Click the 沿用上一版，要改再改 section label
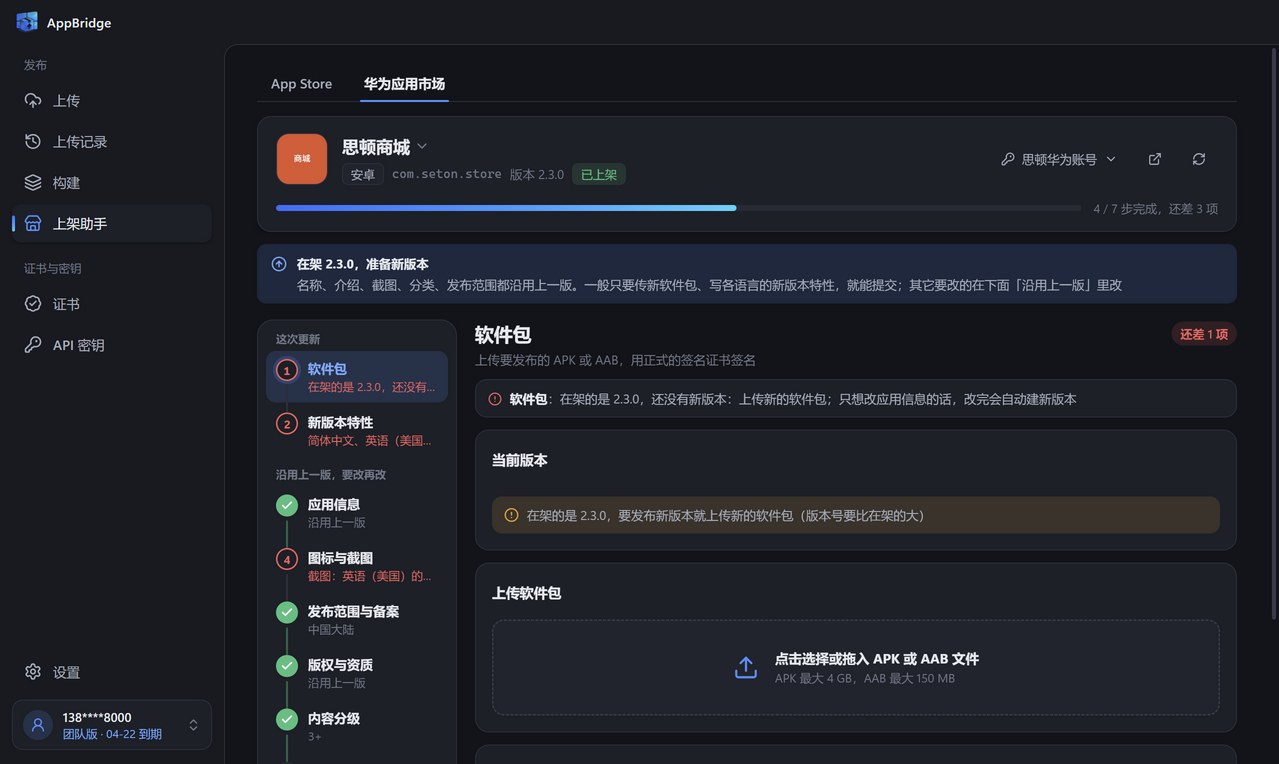This screenshot has width=1279, height=764. coord(331,475)
